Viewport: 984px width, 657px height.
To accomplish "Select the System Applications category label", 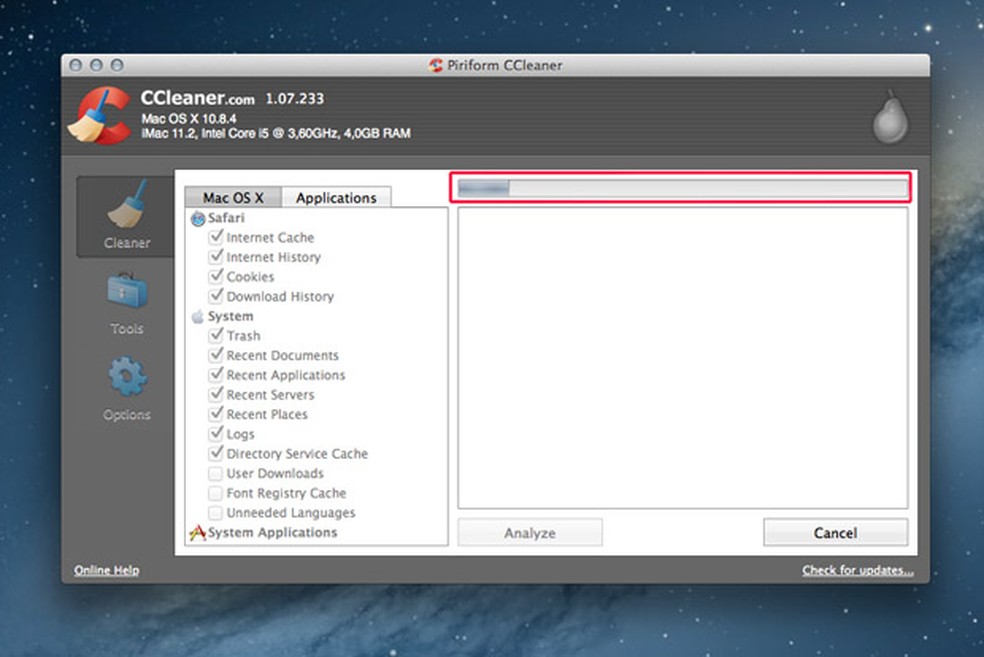I will point(272,532).
